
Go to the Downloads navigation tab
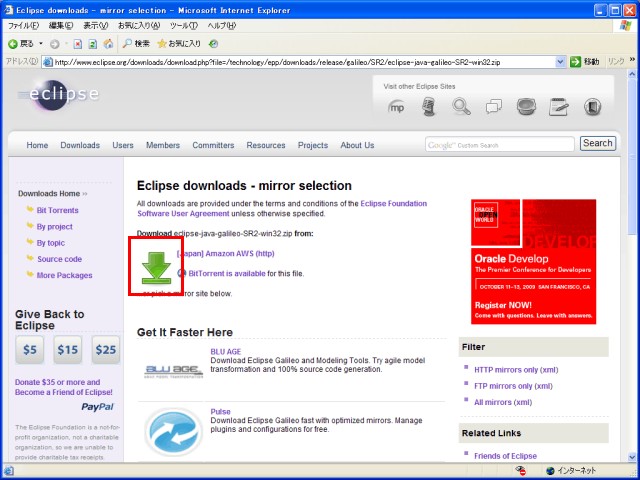click(x=80, y=145)
